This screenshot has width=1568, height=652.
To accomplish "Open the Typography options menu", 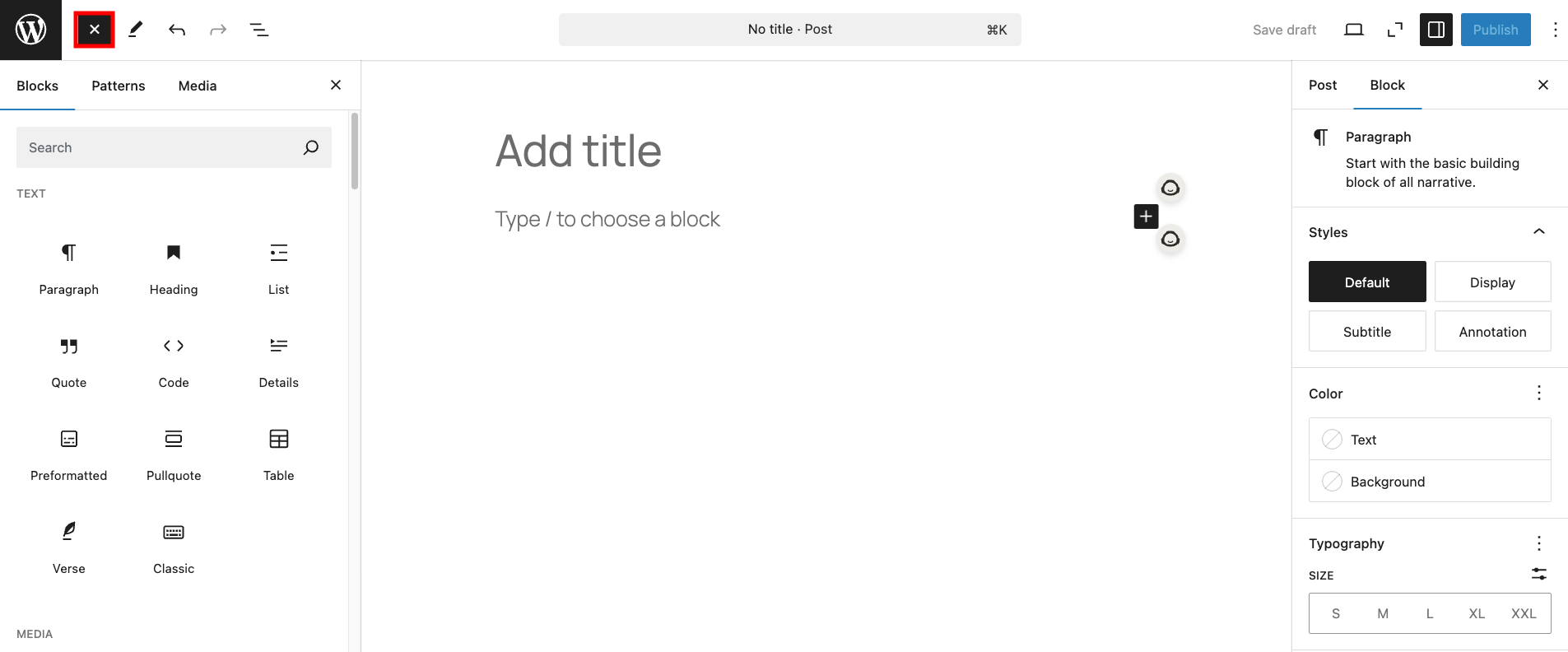I will pyautogui.click(x=1538, y=543).
